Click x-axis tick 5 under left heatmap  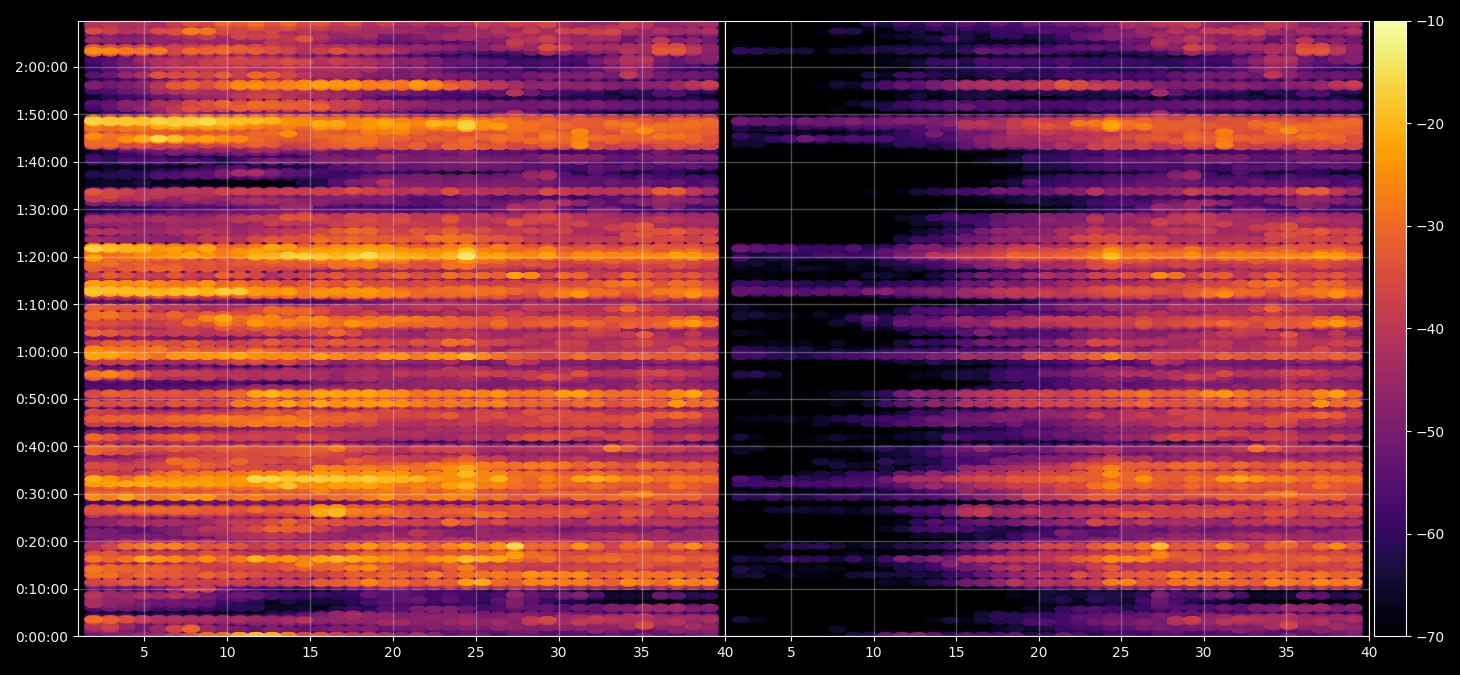pos(144,653)
